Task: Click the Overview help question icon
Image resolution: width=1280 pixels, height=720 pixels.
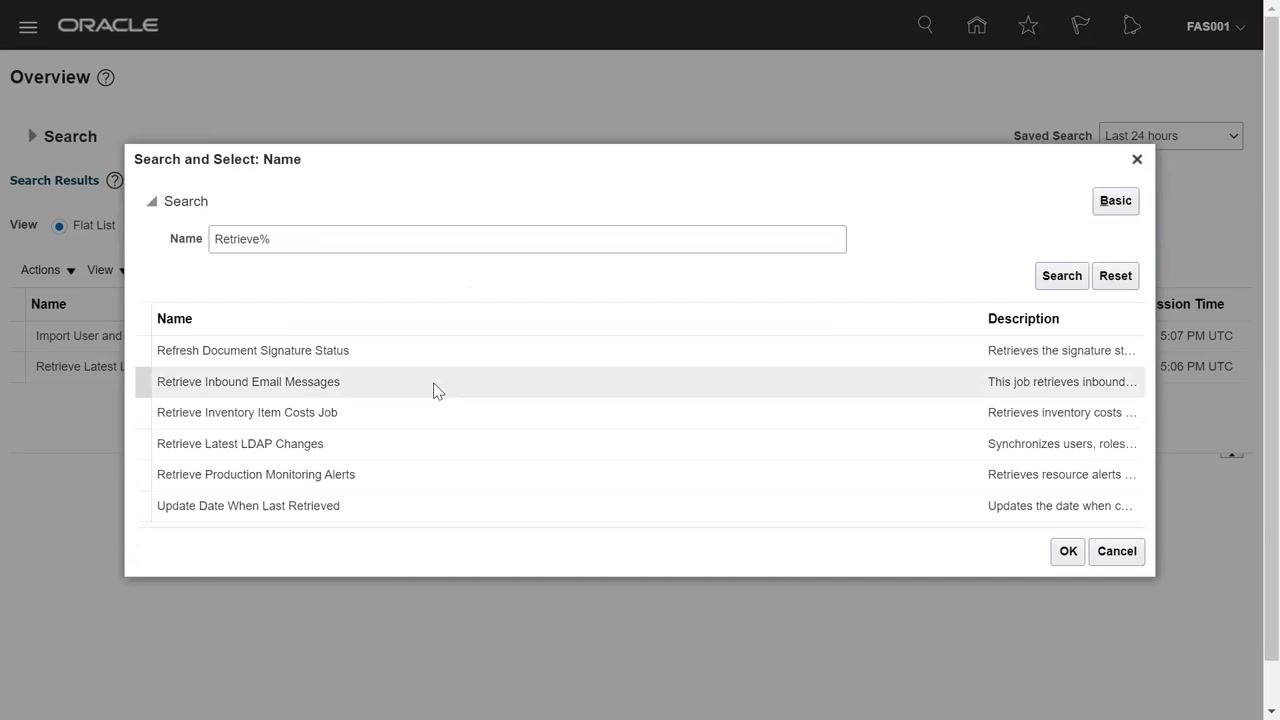Action: click(106, 78)
